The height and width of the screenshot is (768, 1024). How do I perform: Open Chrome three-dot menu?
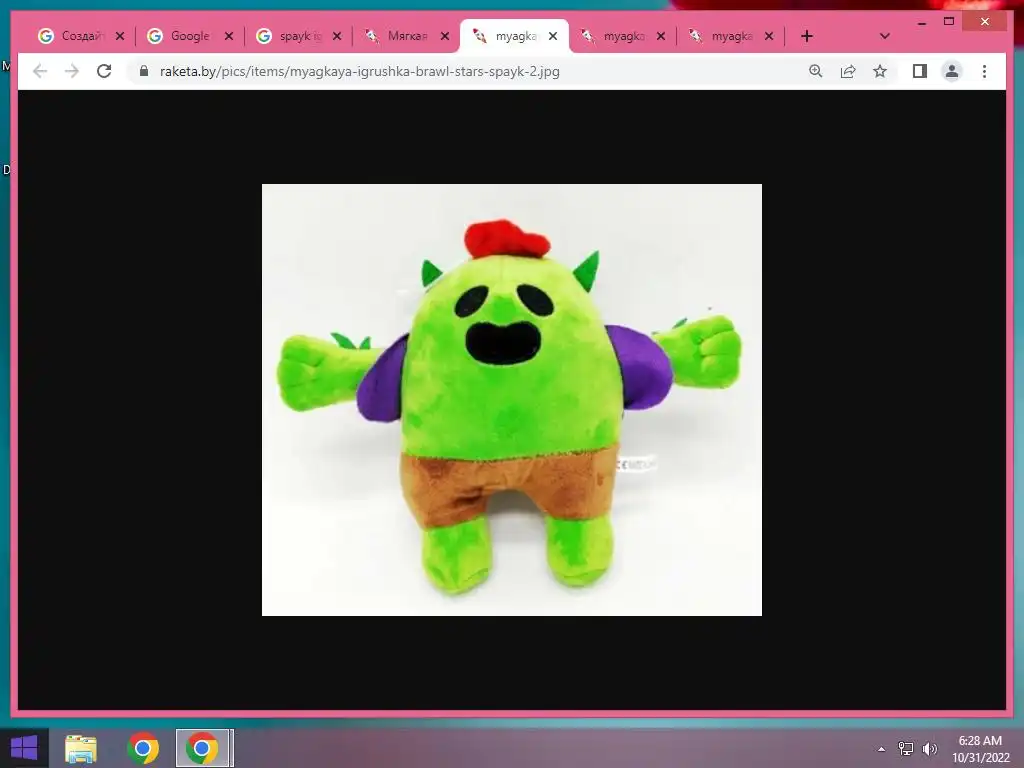984,71
